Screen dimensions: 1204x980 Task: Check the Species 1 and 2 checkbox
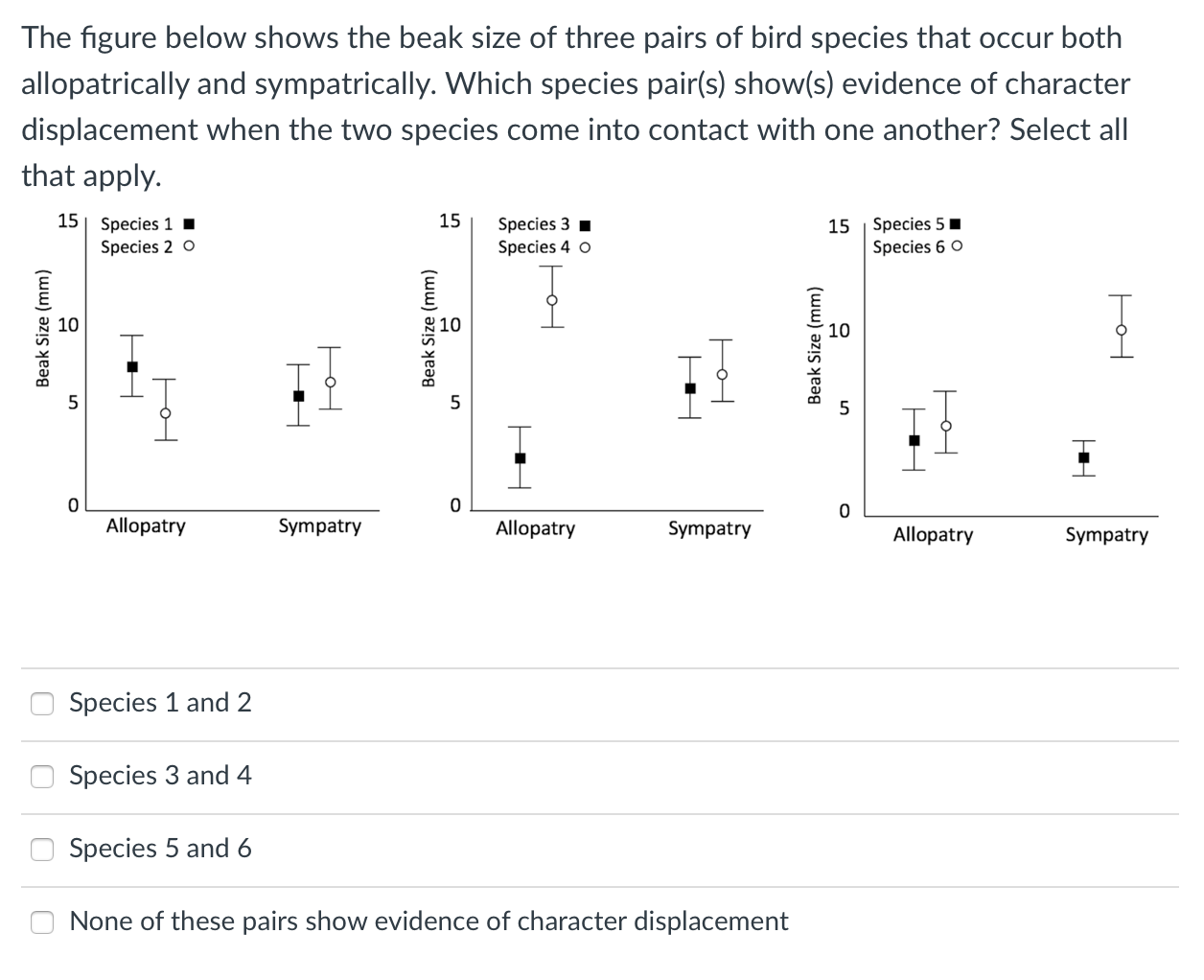(42, 703)
